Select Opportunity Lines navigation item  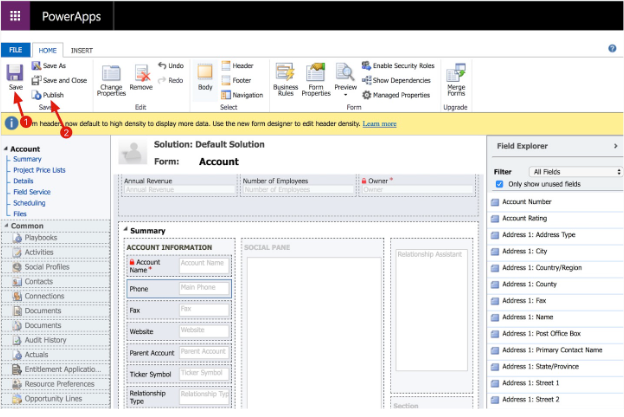56,399
